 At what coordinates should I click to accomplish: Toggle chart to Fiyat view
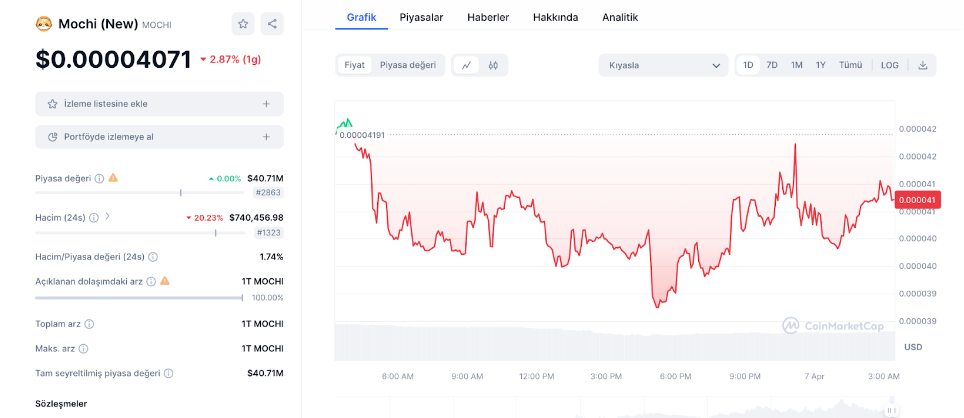(x=354, y=65)
